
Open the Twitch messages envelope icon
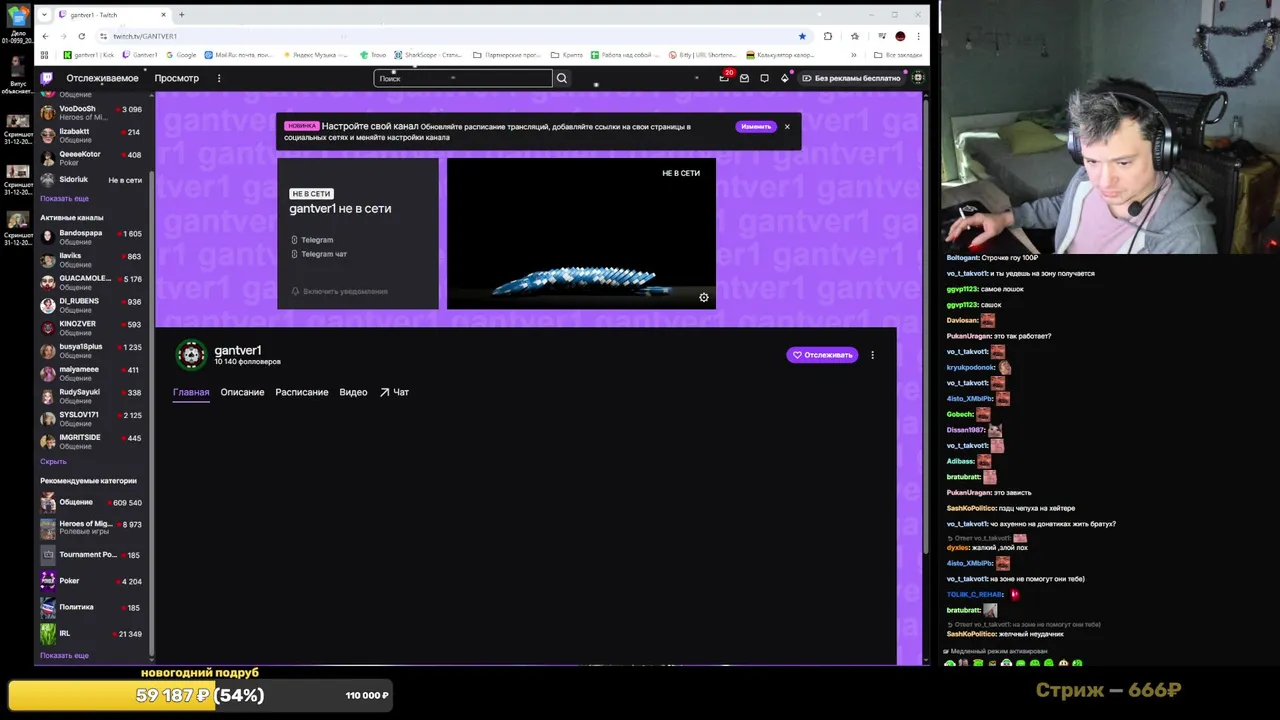[744, 78]
